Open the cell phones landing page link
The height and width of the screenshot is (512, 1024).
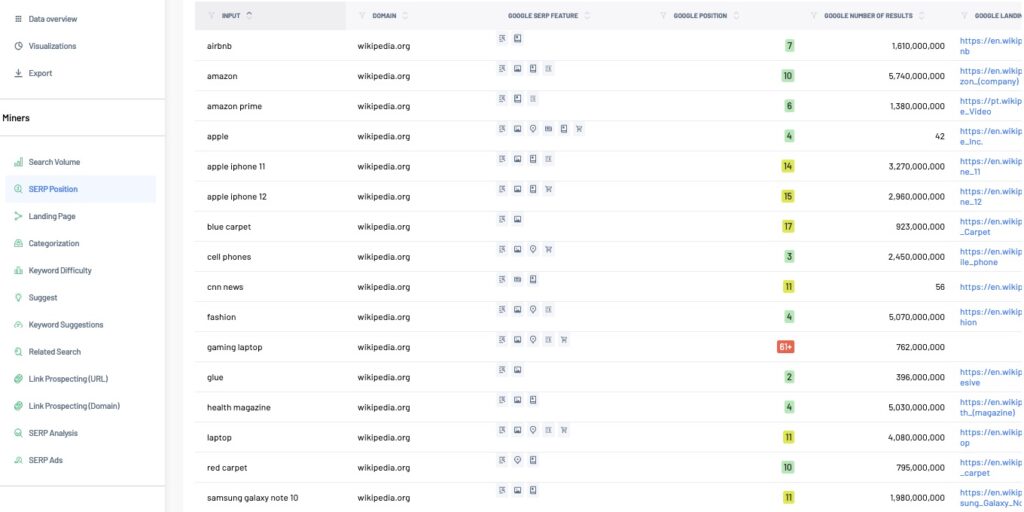coord(991,257)
